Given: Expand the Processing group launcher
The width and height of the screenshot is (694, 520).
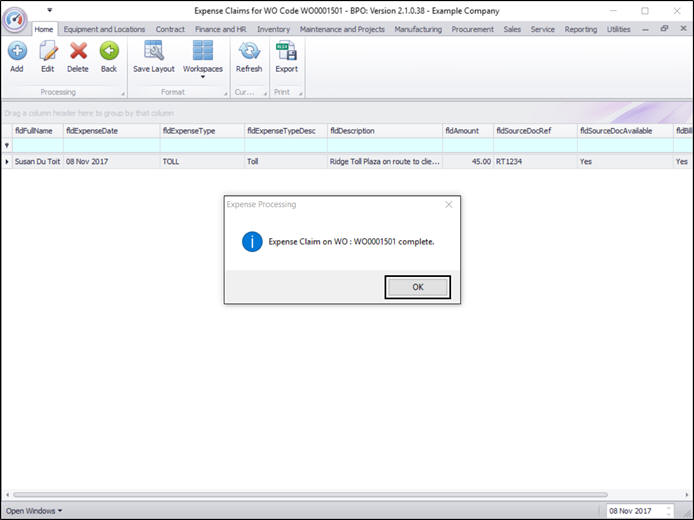Looking at the screenshot, I should (123, 93).
